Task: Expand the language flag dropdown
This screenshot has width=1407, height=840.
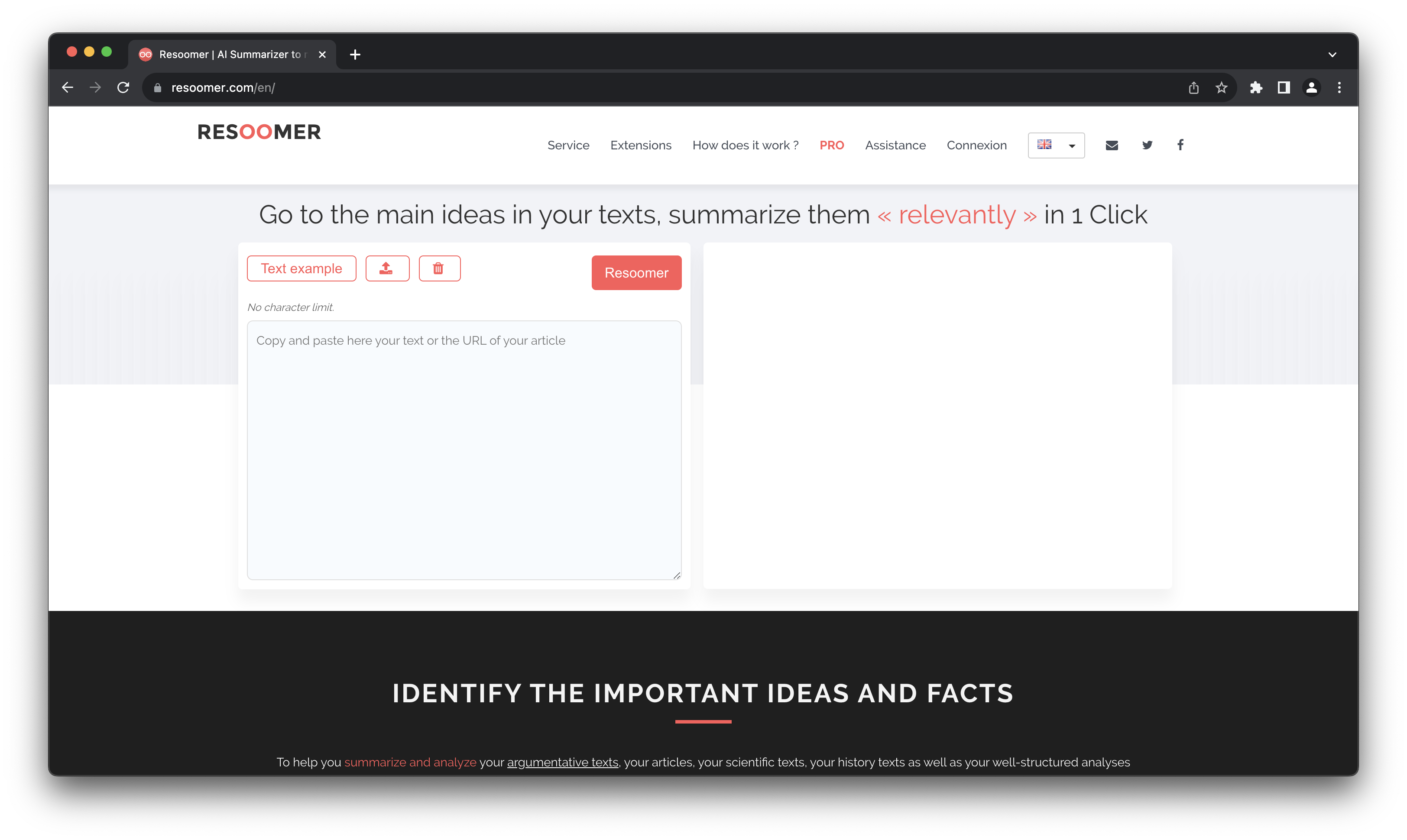Action: (x=1056, y=145)
